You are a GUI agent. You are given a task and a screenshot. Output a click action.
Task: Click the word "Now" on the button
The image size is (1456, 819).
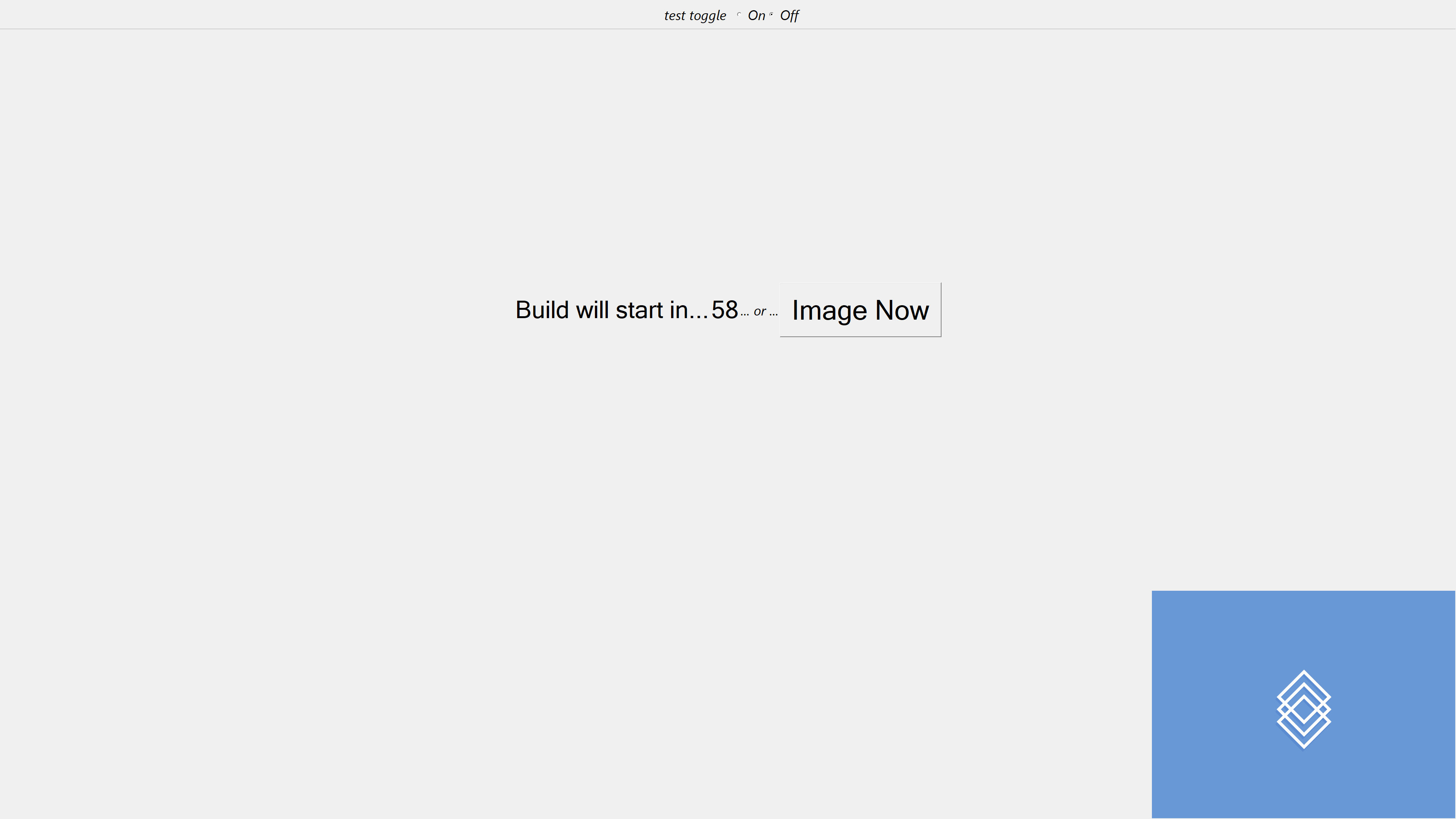click(x=902, y=310)
